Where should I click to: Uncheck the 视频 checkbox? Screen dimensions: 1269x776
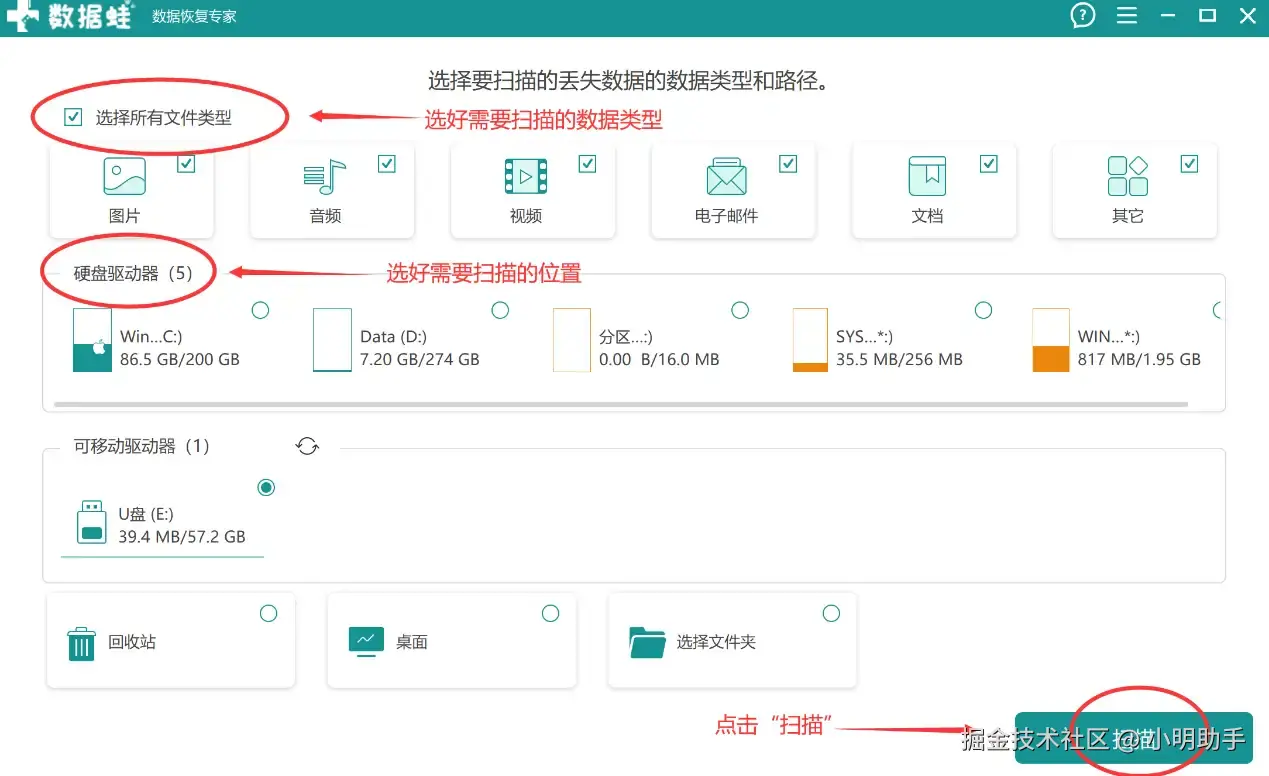[x=587, y=164]
